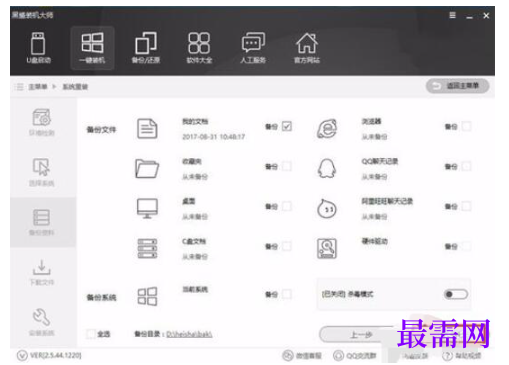The width and height of the screenshot is (509, 365).
Task: Click the QQ penguin chat record icon
Action: pyautogui.click(x=327, y=169)
